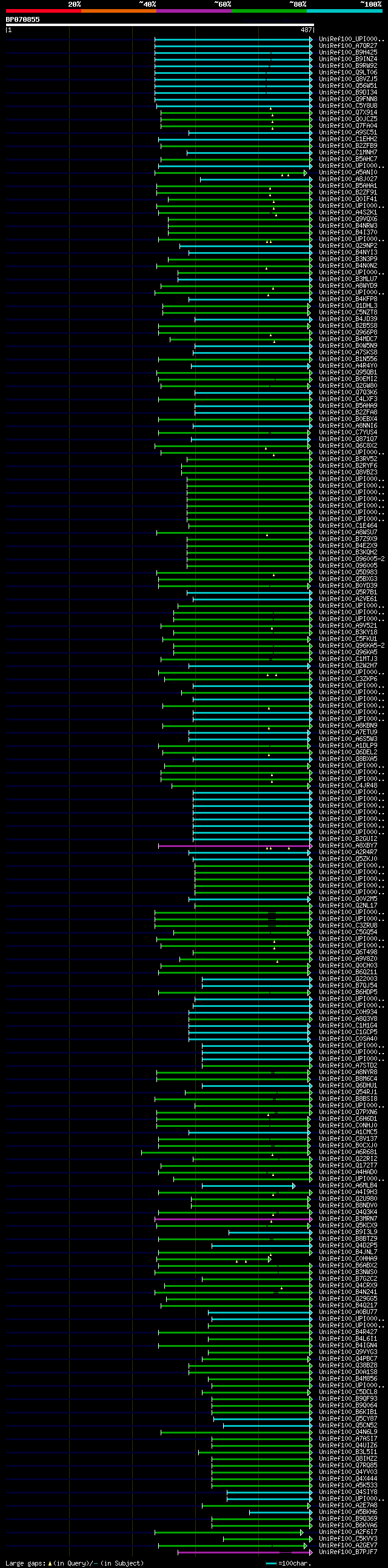
Task: Open hit UniRef100_C5KVV3
Action: point(348,1539)
